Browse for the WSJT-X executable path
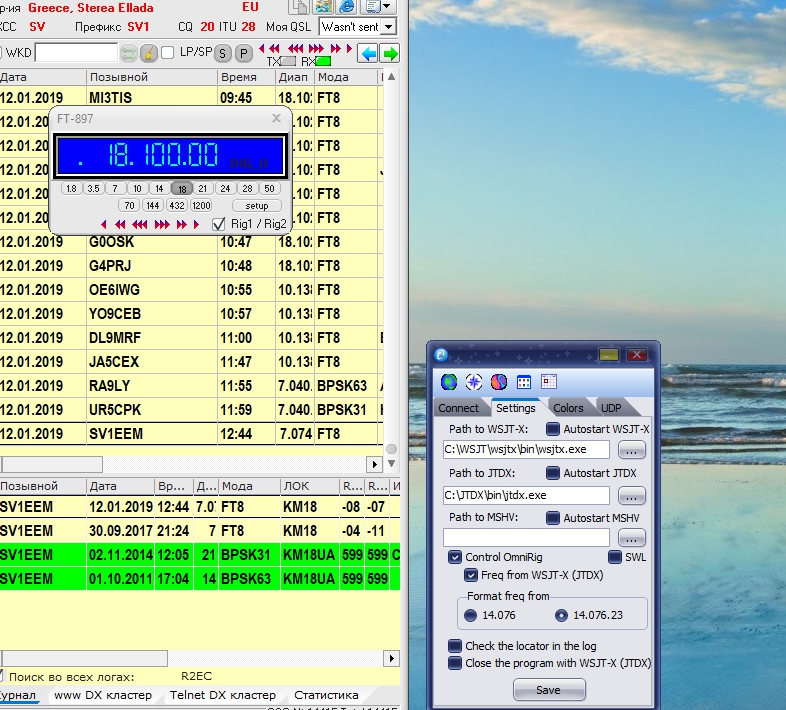 [x=631, y=450]
